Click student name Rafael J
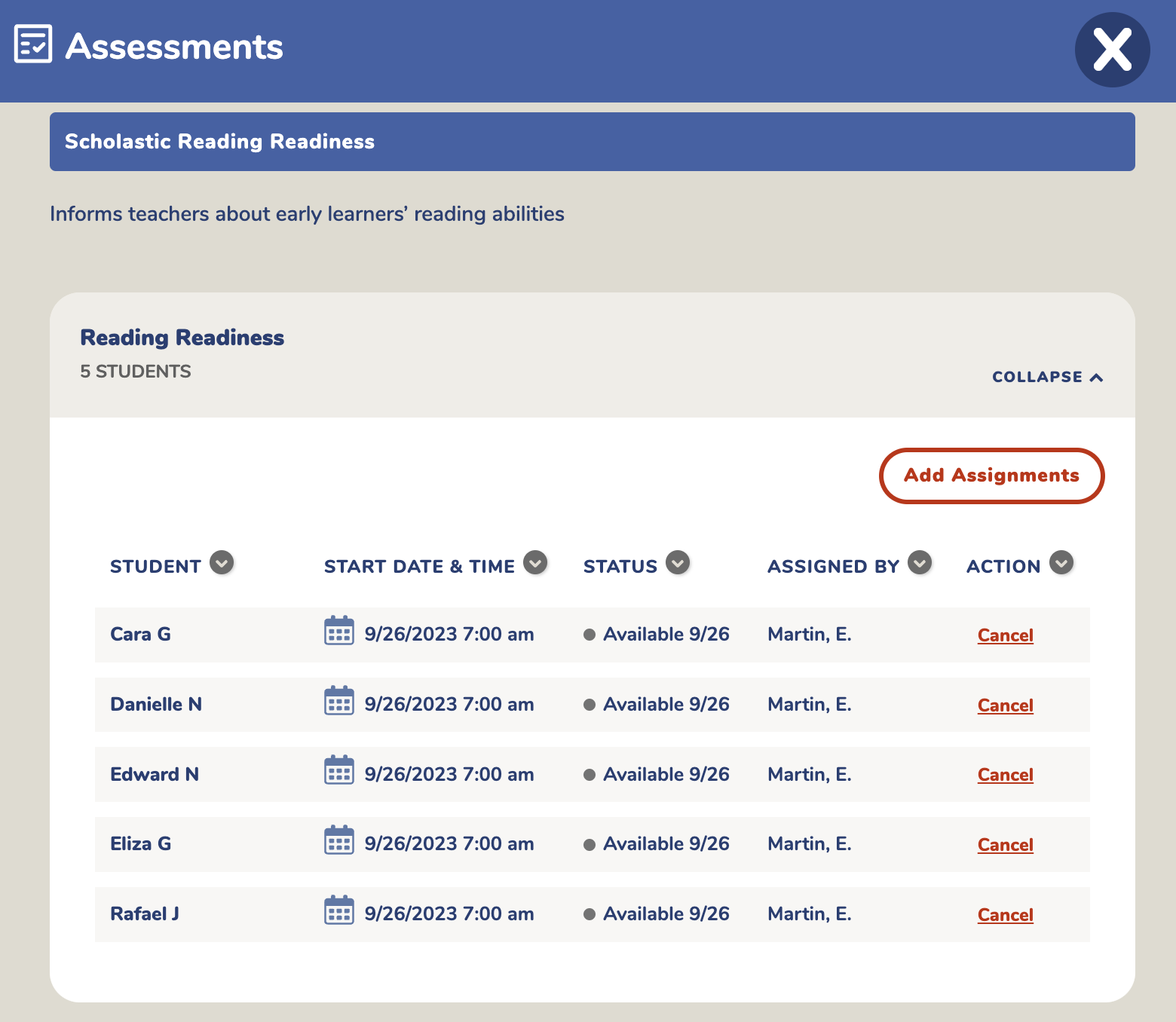1176x1022 pixels. pos(145,914)
